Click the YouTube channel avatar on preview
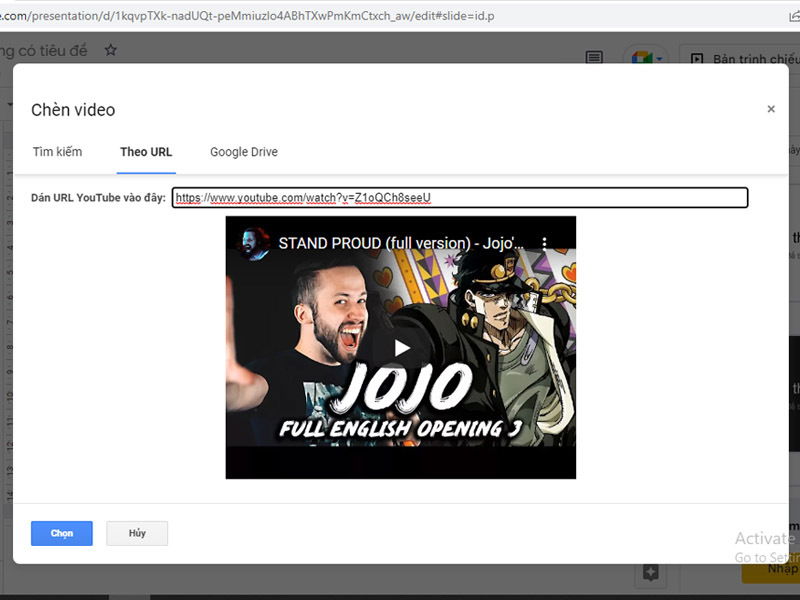Image resolution: width=800 pixels, height=600 pixels. (254, 243)
